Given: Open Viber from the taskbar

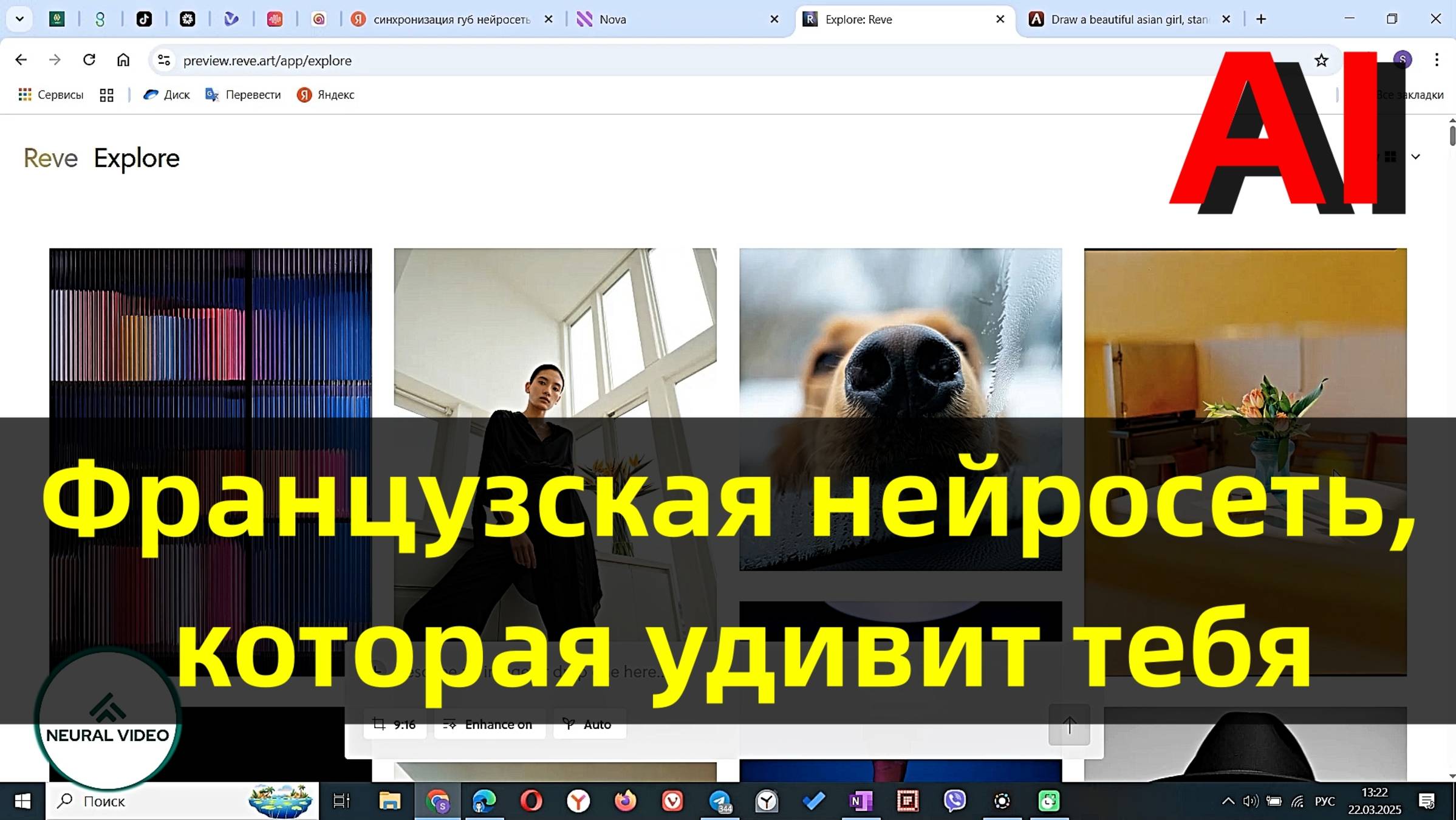Looking at the screenshot, I should (x=954, y=801).
